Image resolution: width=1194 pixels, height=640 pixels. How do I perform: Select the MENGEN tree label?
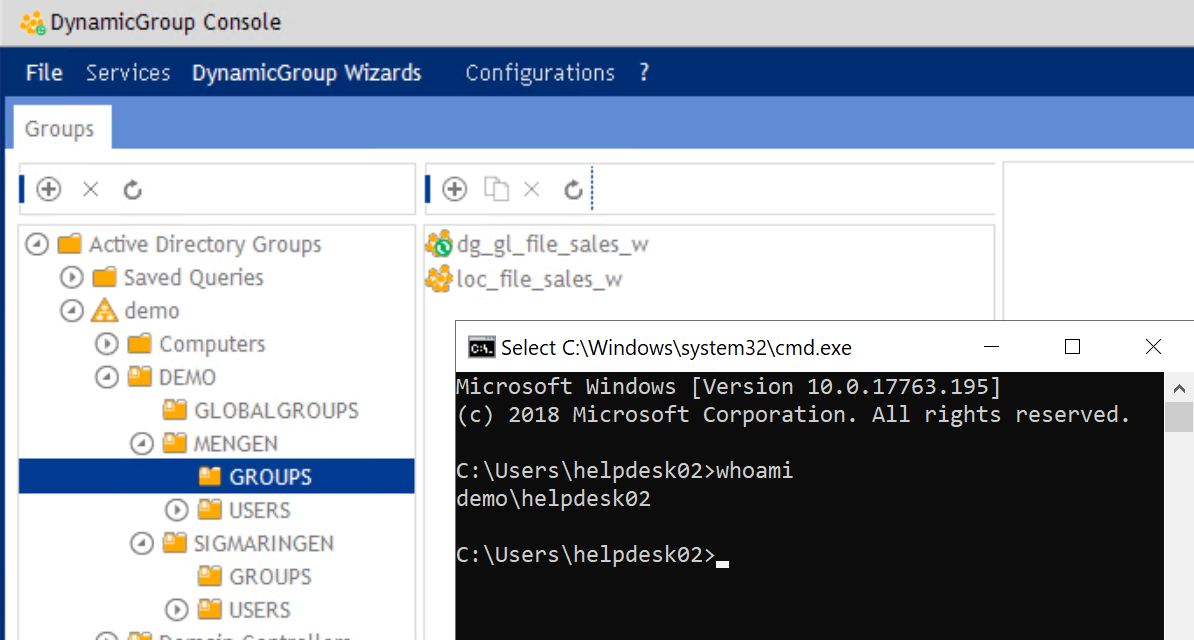pos(235,443)
